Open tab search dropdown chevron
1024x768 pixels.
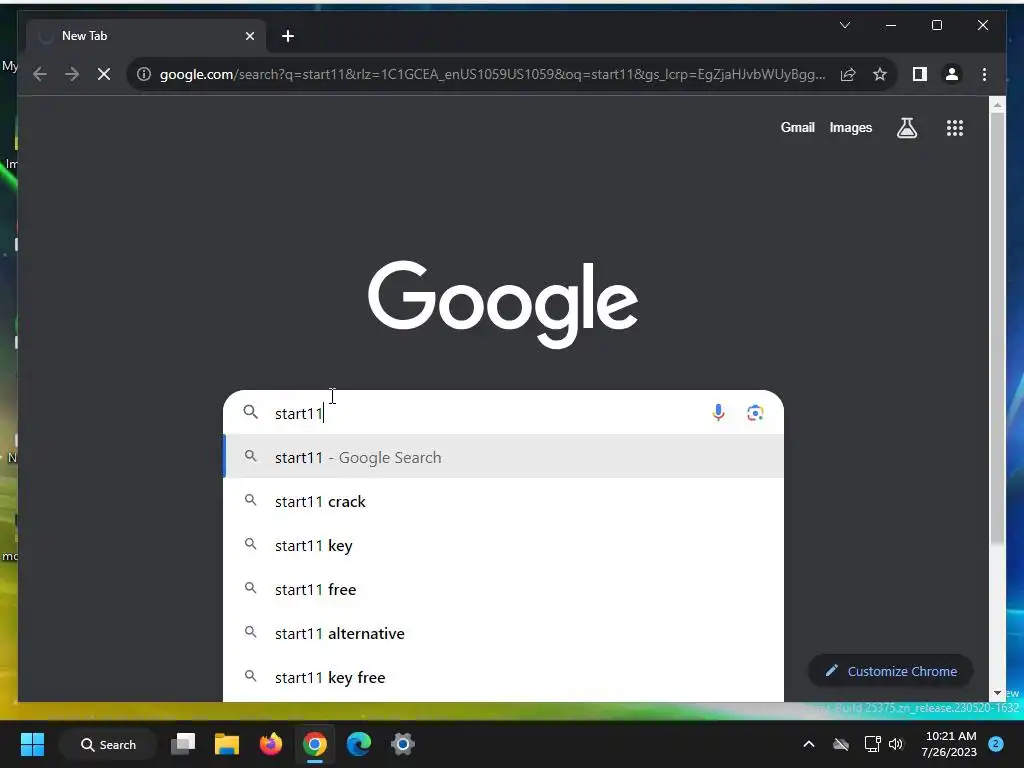click(x=844, y=25)
